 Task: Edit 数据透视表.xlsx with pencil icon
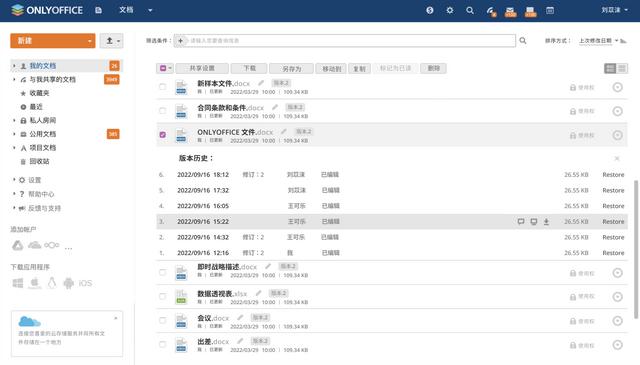point(258,293)
